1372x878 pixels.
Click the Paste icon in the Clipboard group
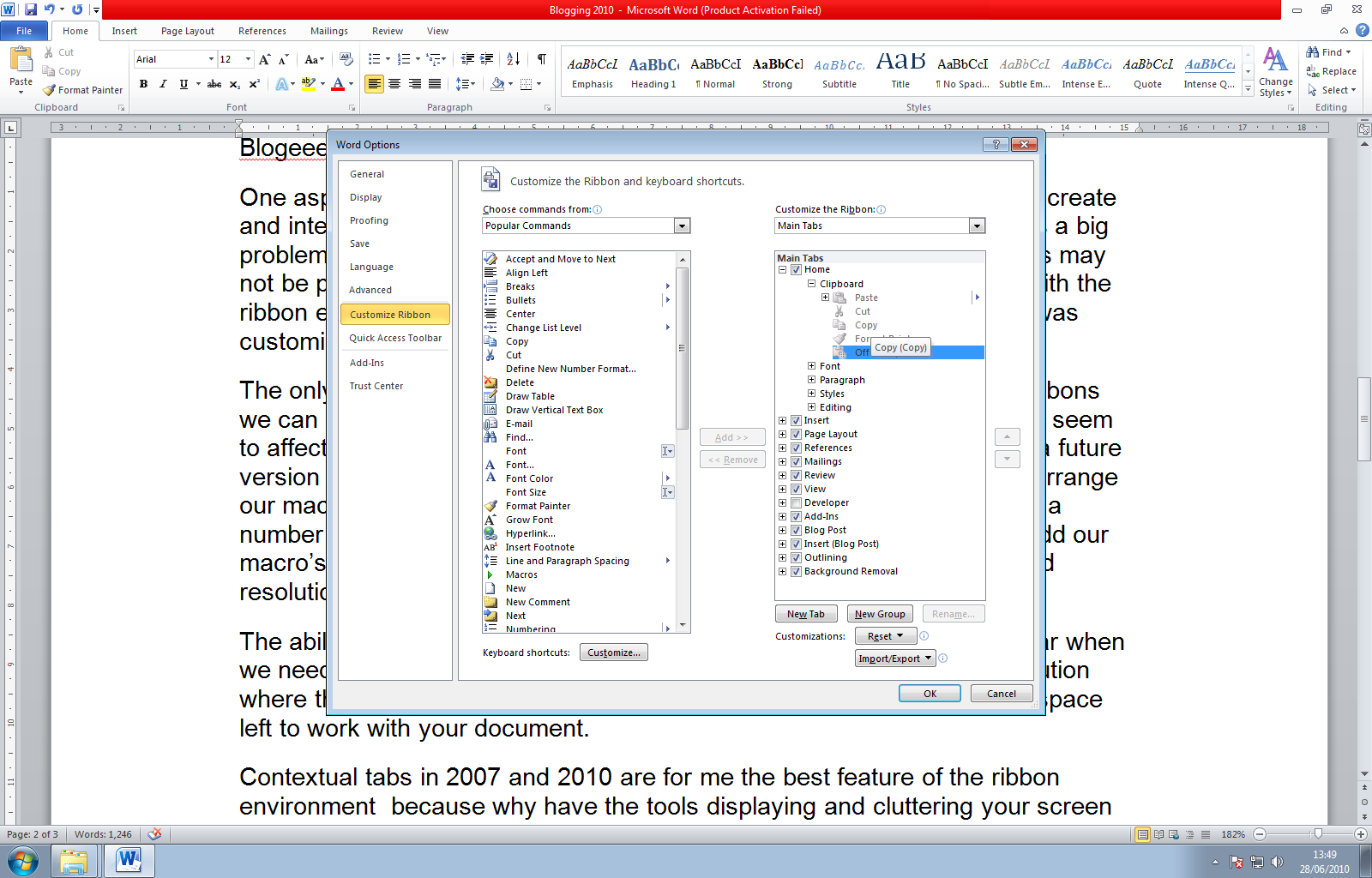click(x=21, y=61)
